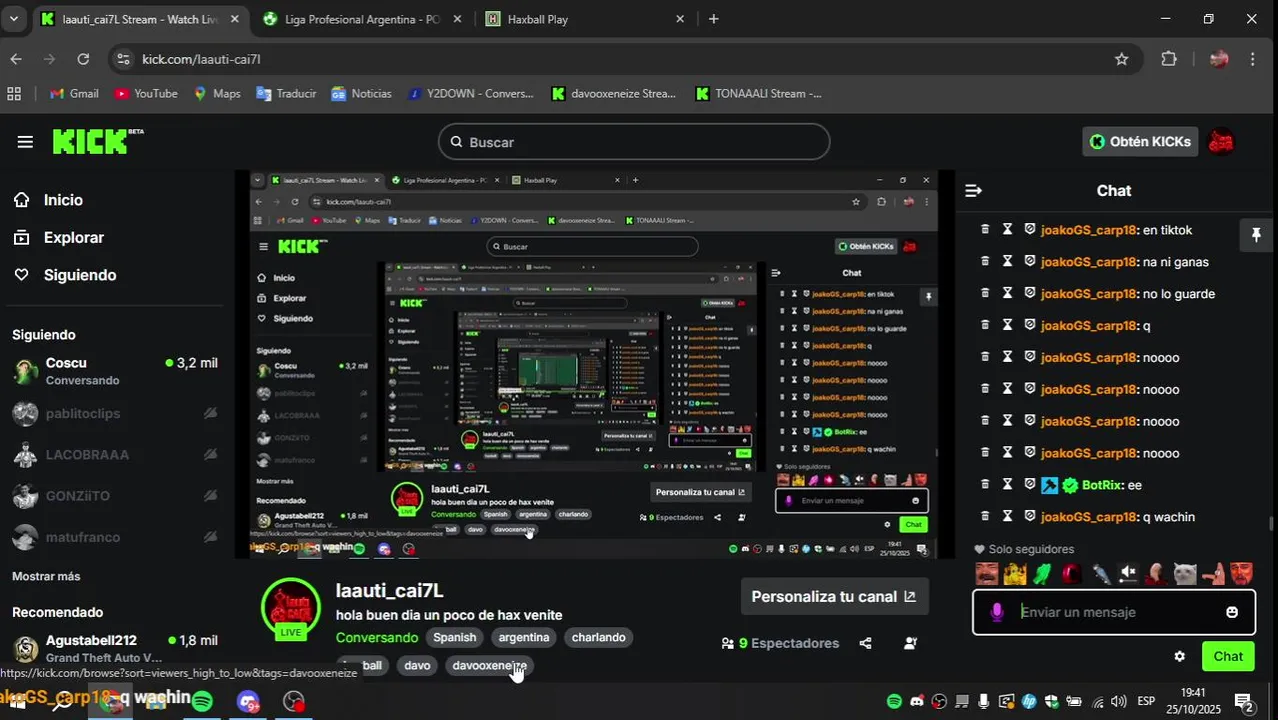The image size is (1278, 720).
Task: Open the Chrome apps grid icon
Action: pyautogui.click(x=14, y=93)
